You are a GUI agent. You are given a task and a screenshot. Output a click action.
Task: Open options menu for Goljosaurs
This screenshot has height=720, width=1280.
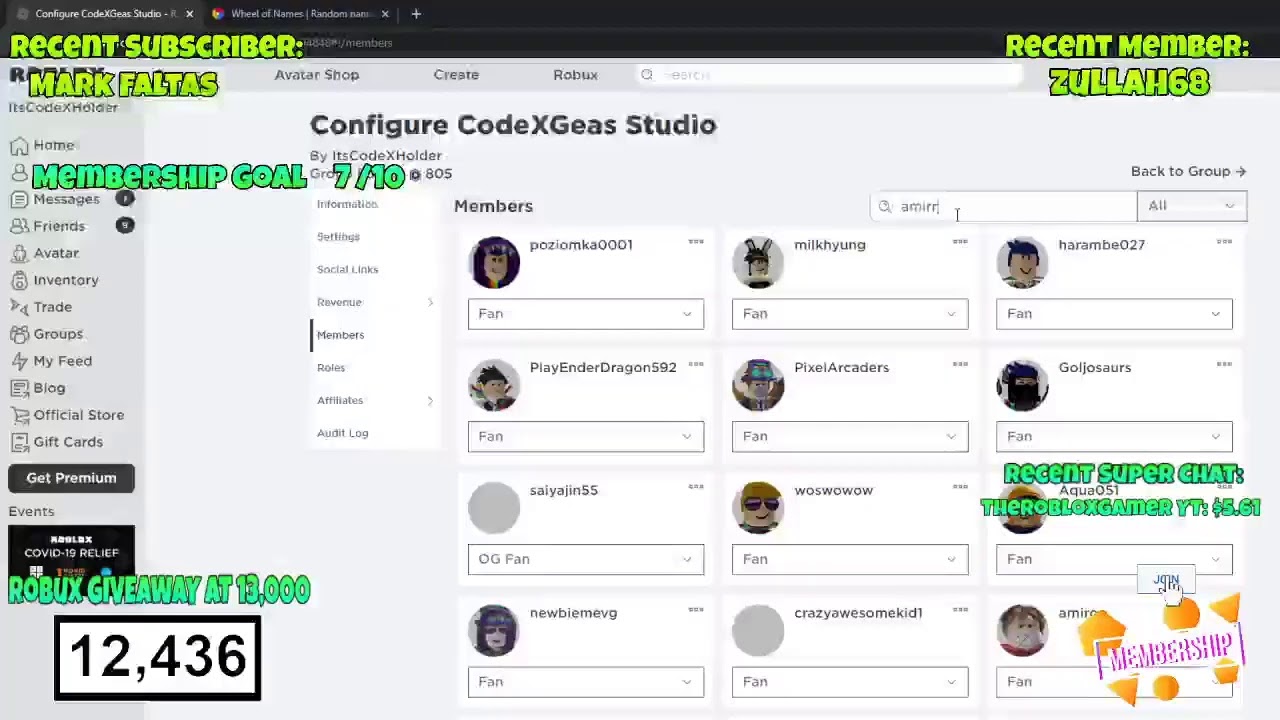(x=1224, y=364)
